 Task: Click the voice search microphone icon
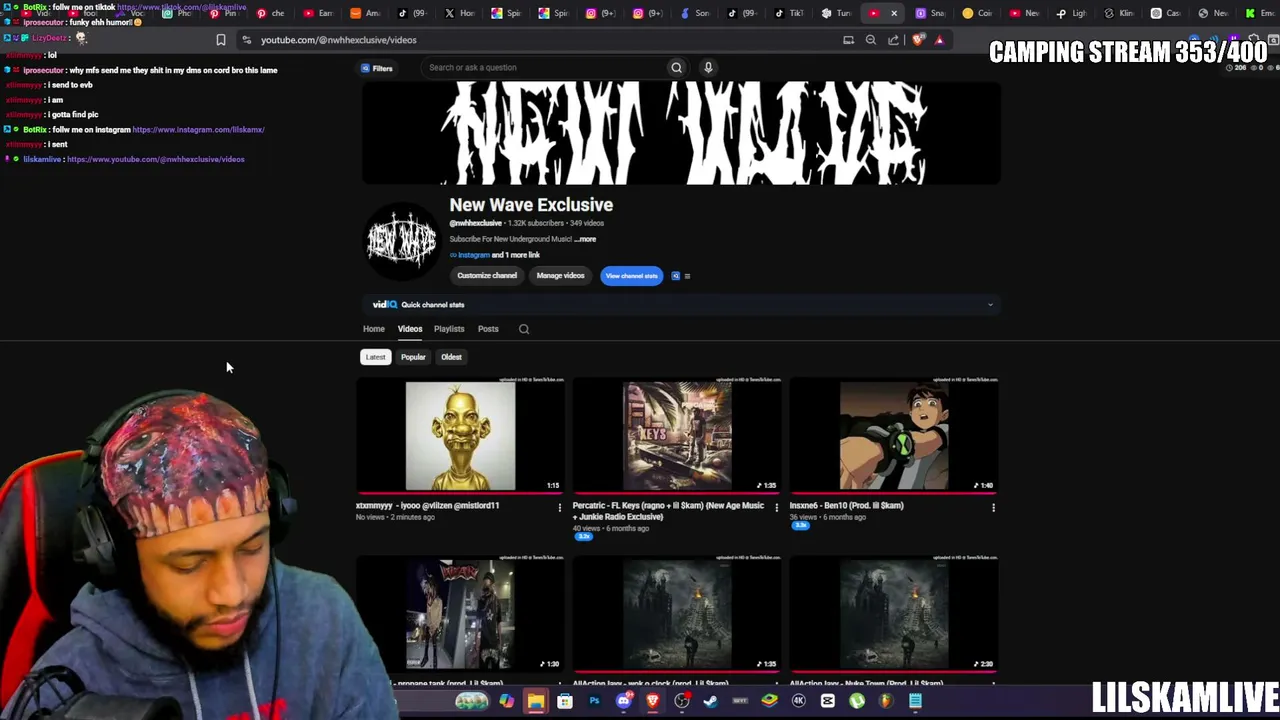[708, 67]
